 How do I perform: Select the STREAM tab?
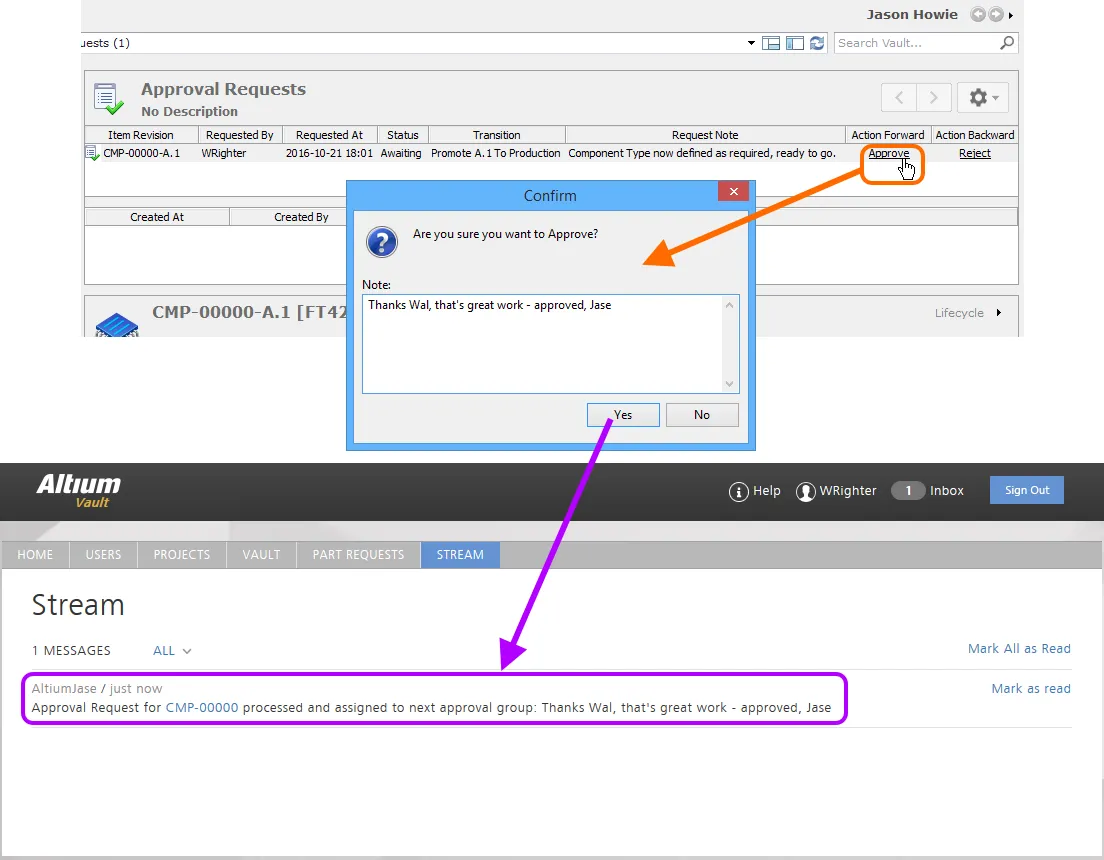[x=460, y=555]
